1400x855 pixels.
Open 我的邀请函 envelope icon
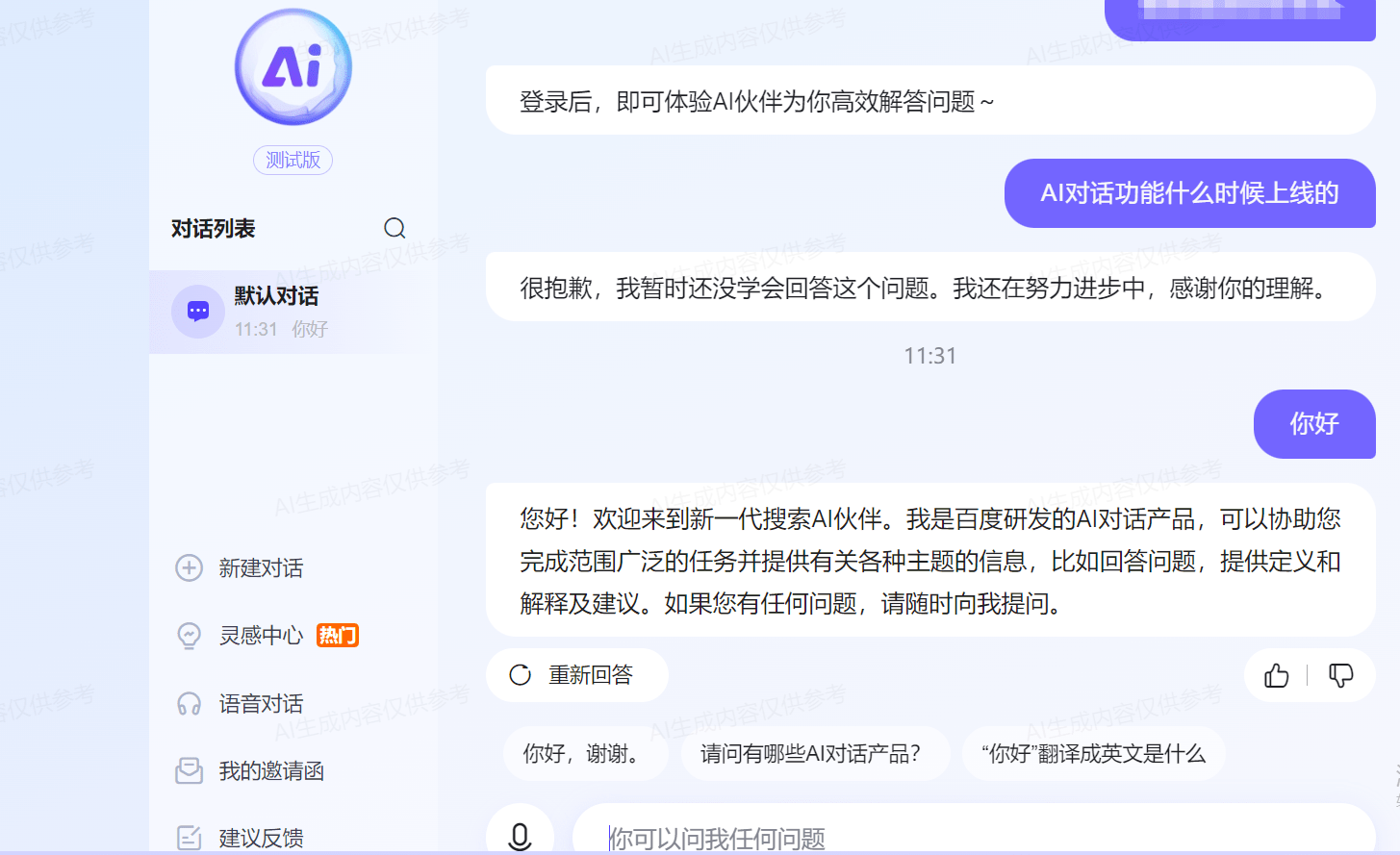189,770
